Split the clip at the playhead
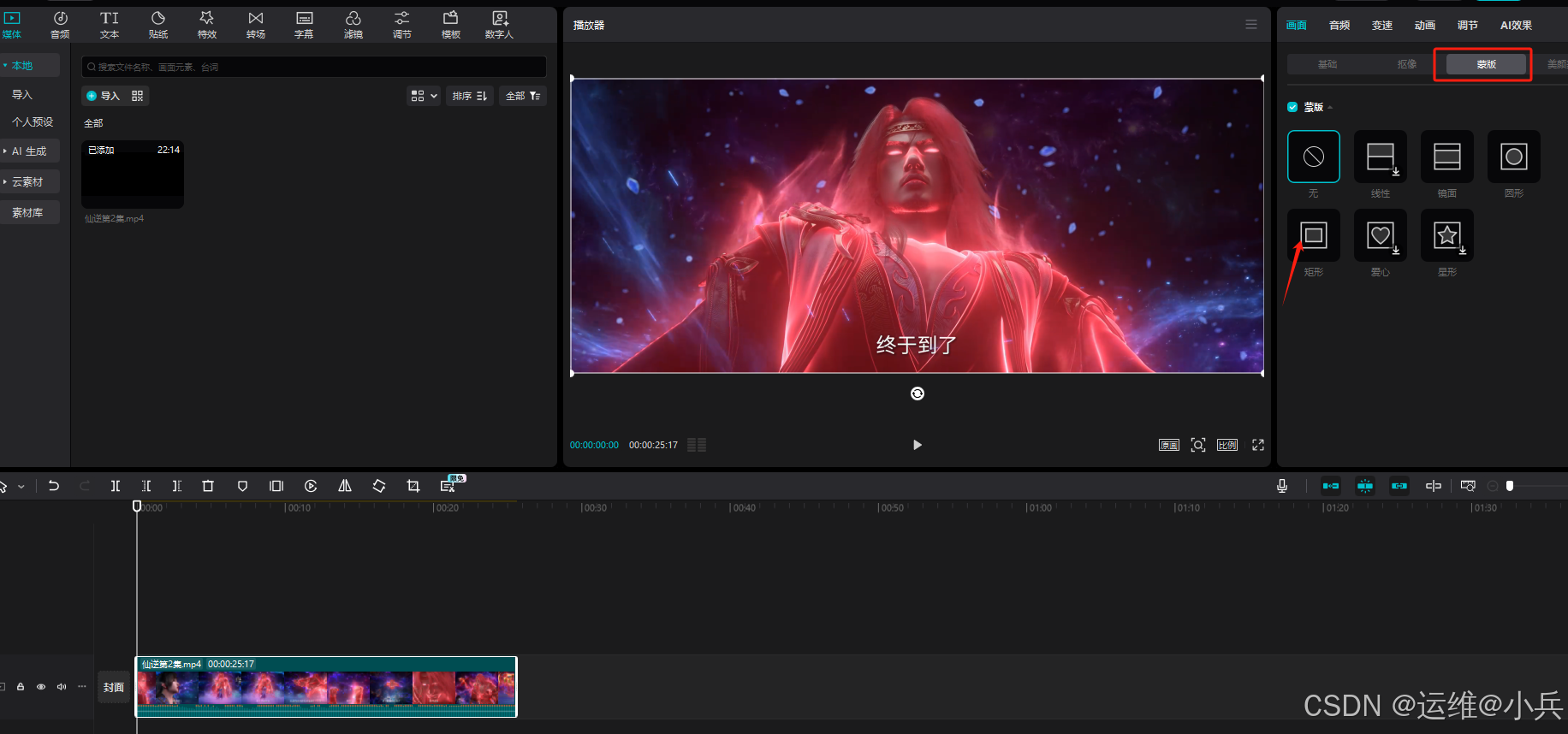This screenshot has width=1568, height=734. tap(116, 486)
